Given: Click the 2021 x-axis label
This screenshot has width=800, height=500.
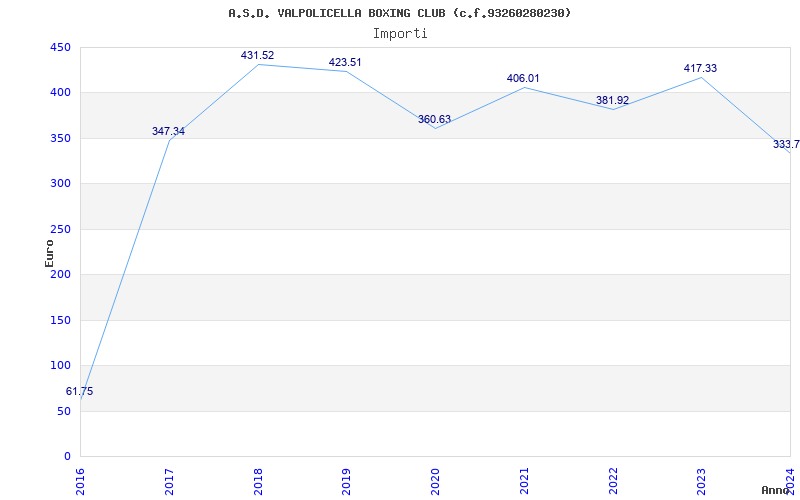Looking at the screenshot, I should pyautogui.click(x=524, y=482).
